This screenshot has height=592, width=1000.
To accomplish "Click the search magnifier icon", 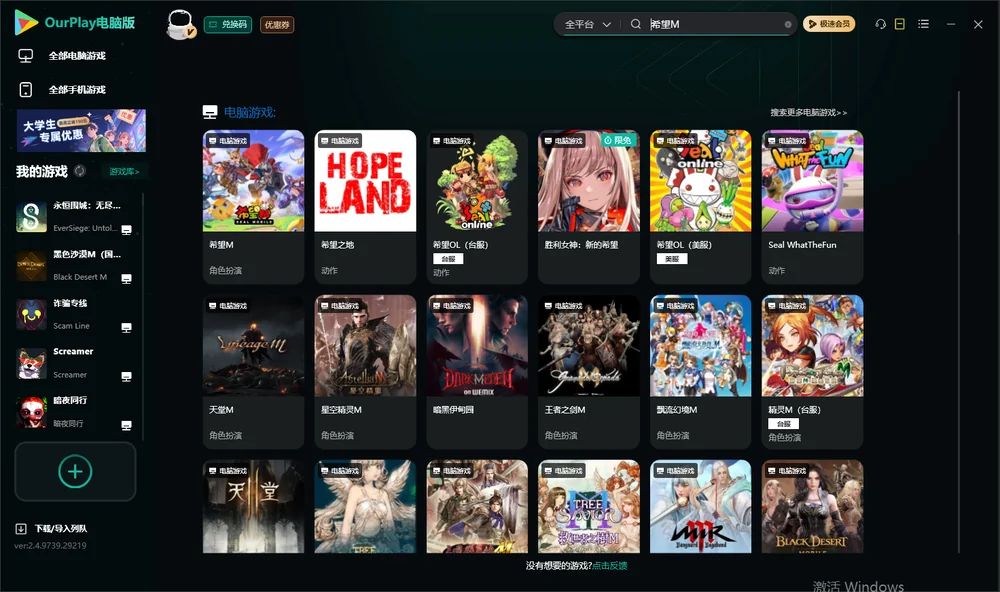I will (635, 24).
